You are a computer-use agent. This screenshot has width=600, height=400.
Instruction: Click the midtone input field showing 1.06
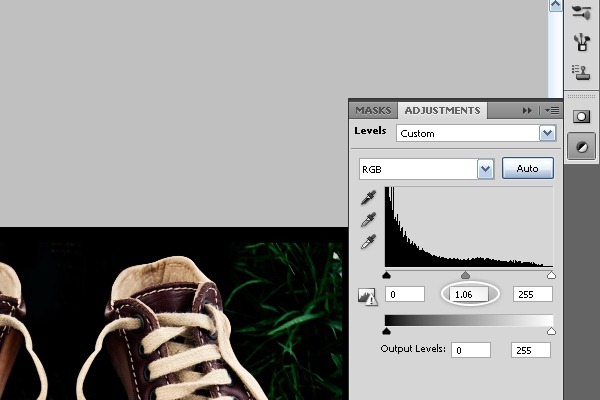point(468,295)
